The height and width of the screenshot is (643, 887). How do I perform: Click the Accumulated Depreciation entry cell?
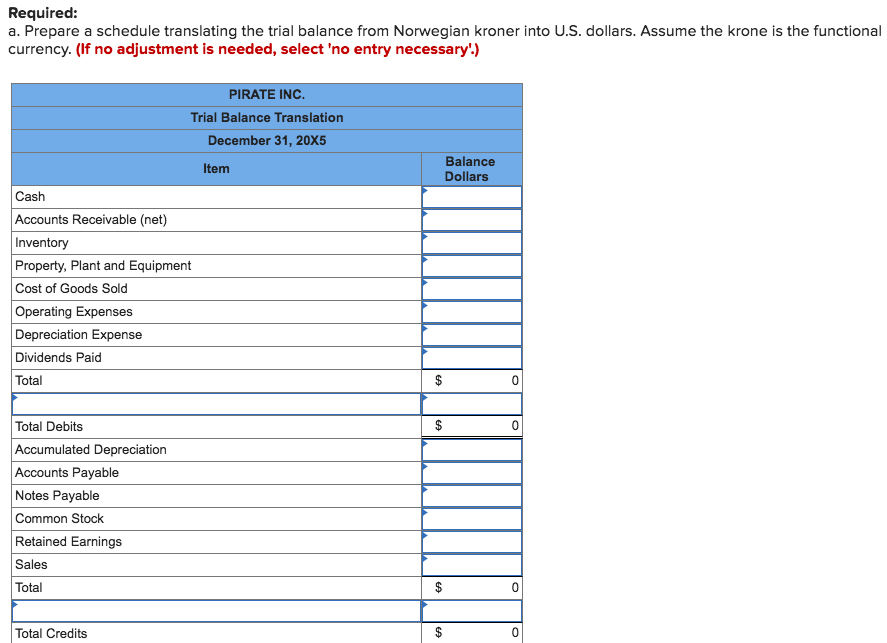tap(471, 449)
